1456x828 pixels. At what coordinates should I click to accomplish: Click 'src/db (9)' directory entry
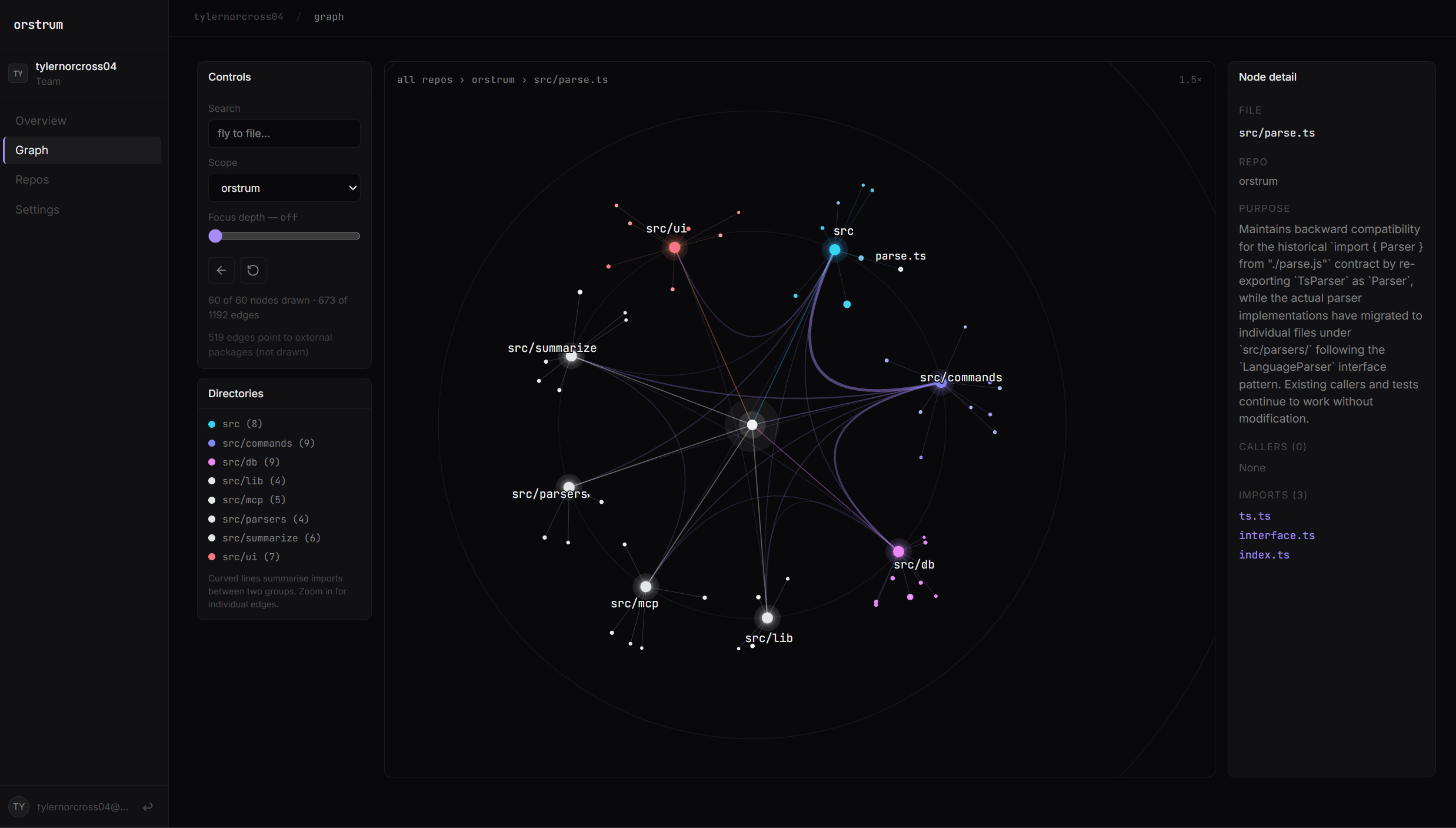tap(251, 462)
